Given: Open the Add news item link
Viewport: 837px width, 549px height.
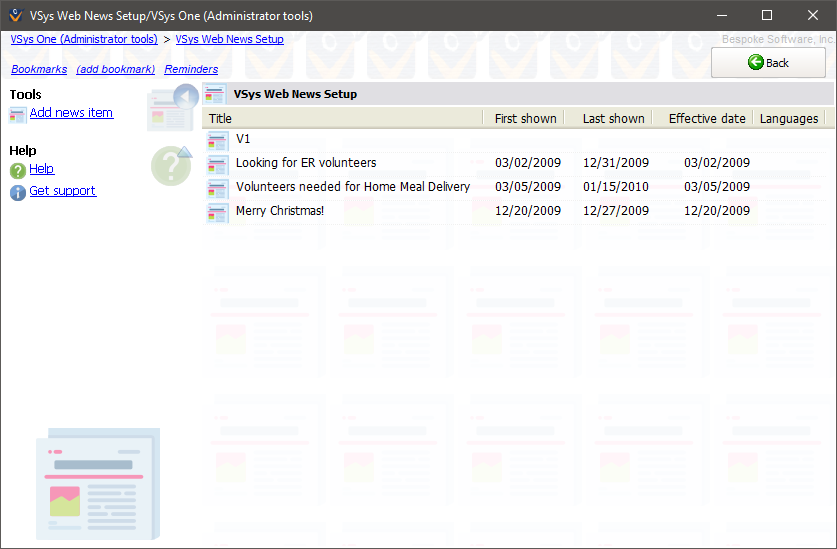Looking at the screenshot, I should click(71, 113).
